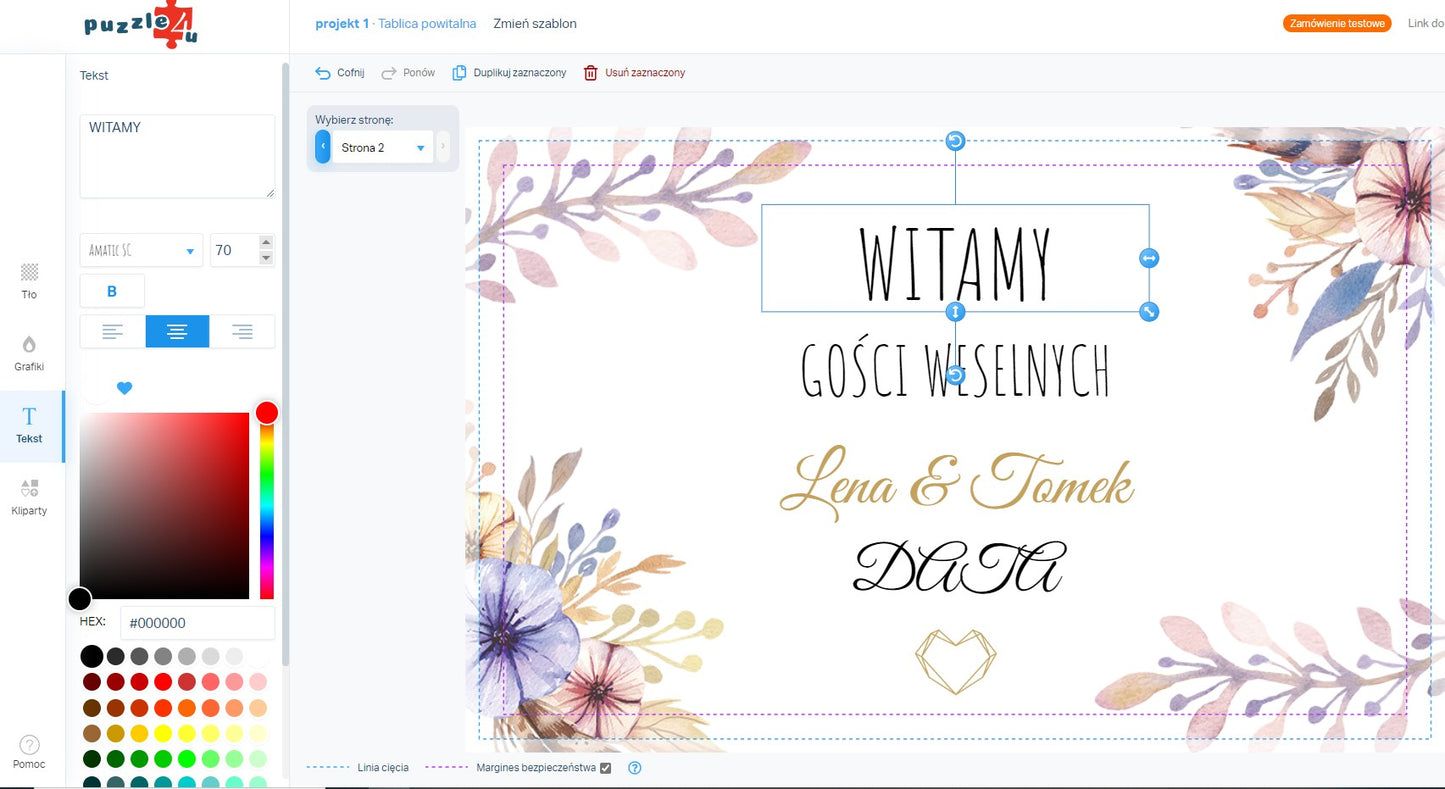Click the Duplikuj zaznaczony icon
The image size is (1445, 789).
[x=459, y=73]
